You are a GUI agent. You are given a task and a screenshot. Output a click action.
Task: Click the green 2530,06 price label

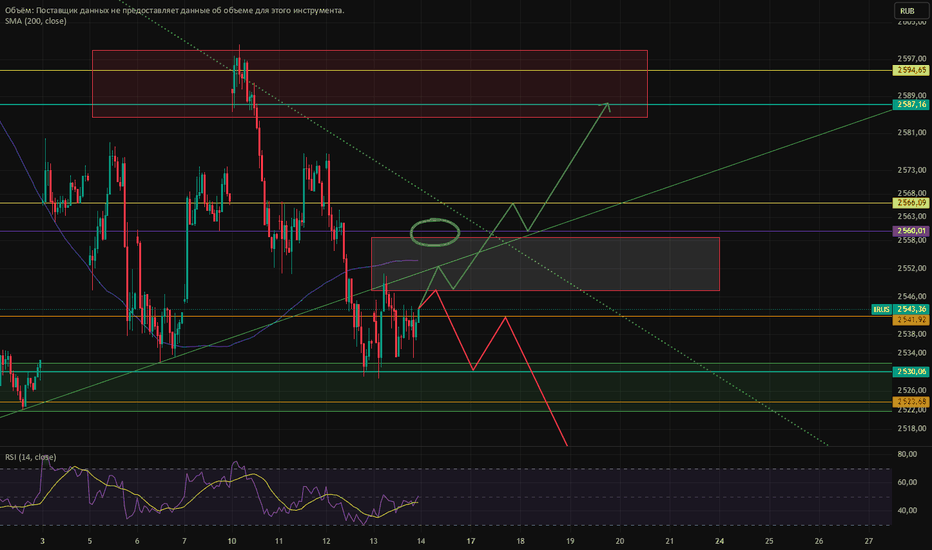tap(909, 371)
